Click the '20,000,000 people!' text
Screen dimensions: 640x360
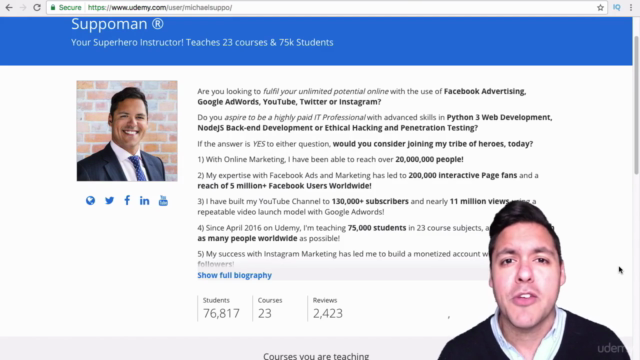[429, 159]
